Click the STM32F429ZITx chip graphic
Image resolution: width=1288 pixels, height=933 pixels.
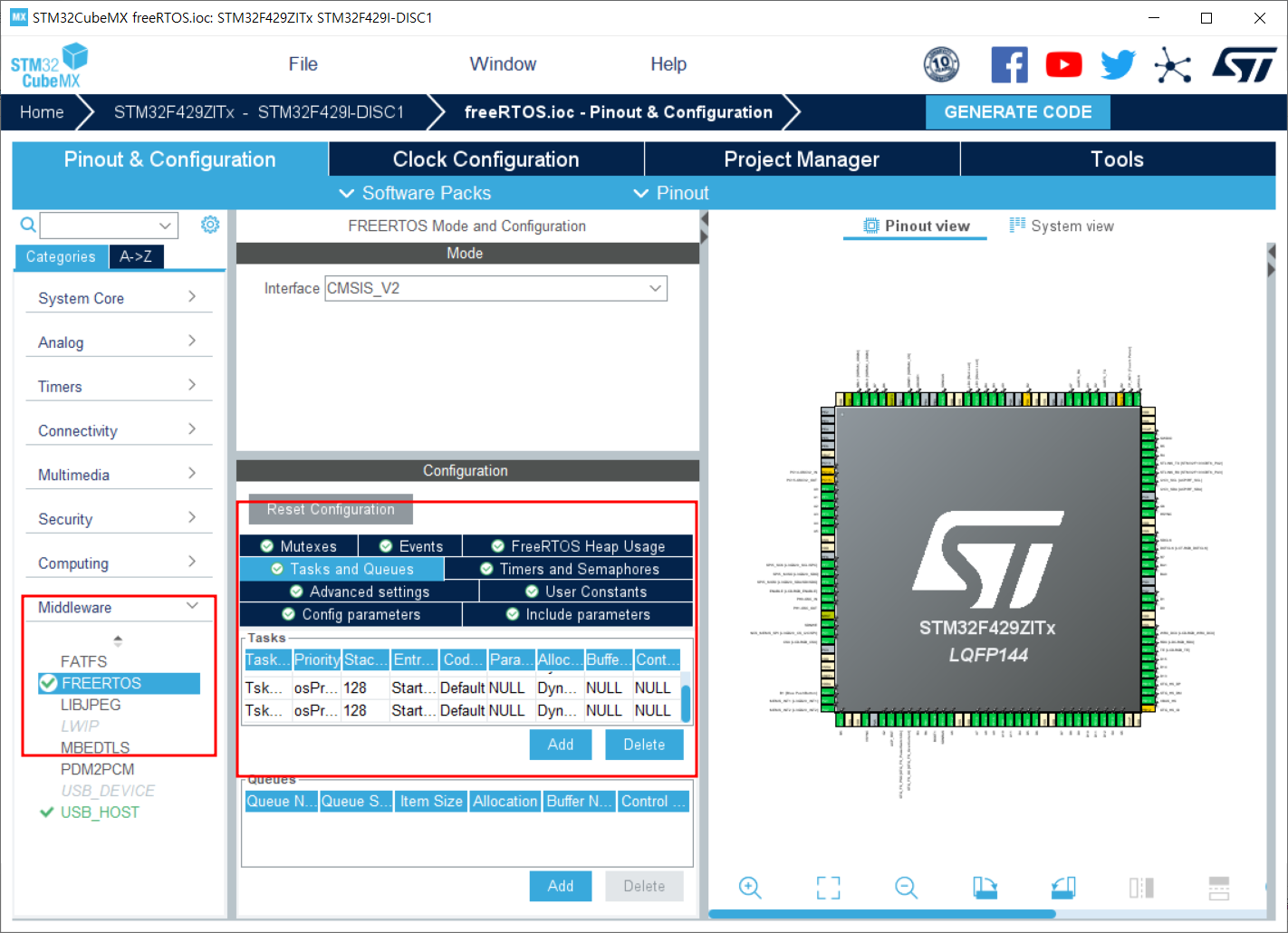[988, 559]
